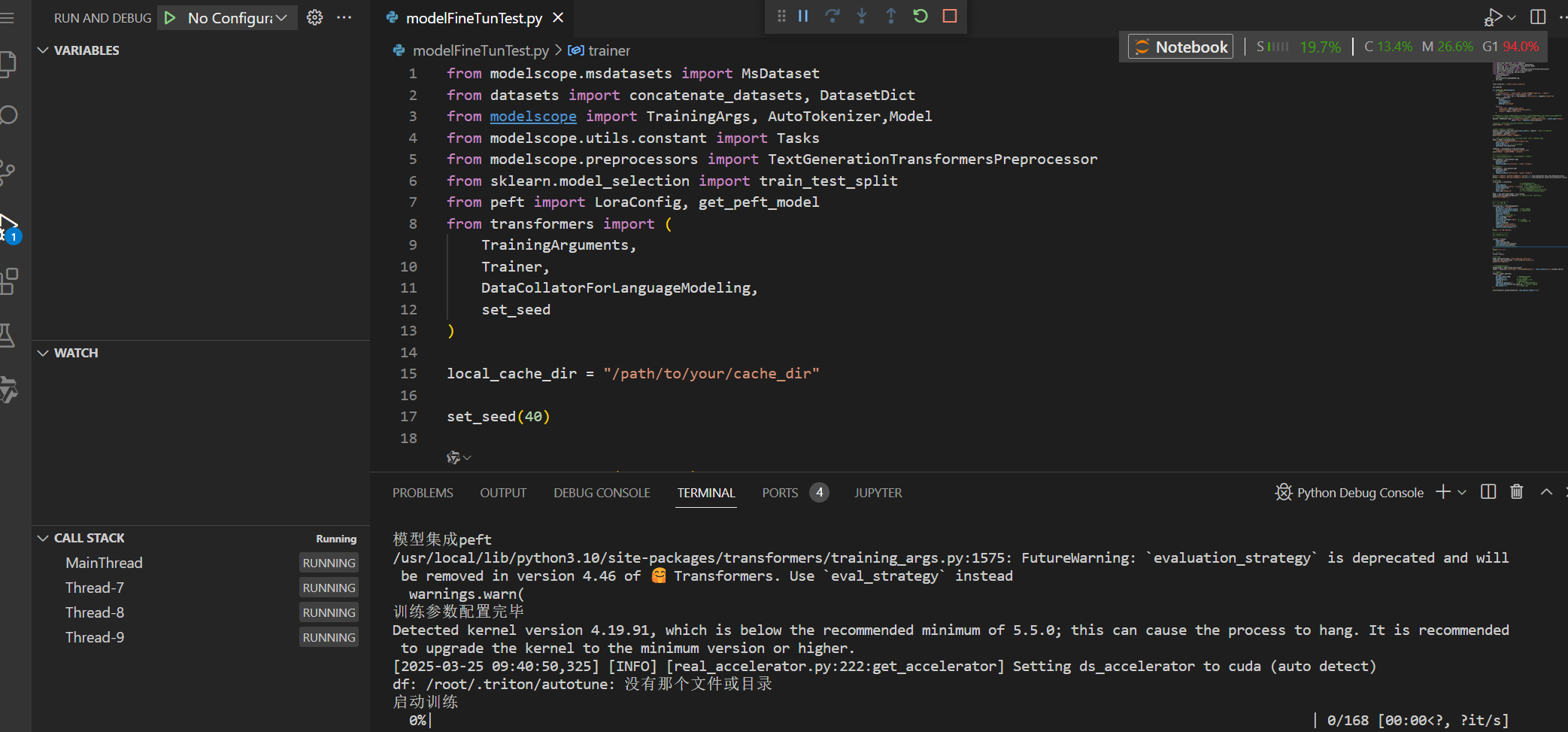The height and width of the screenshot is (732, 1568).
Task: Collapse the Variables section
Action: coord(43,50)
